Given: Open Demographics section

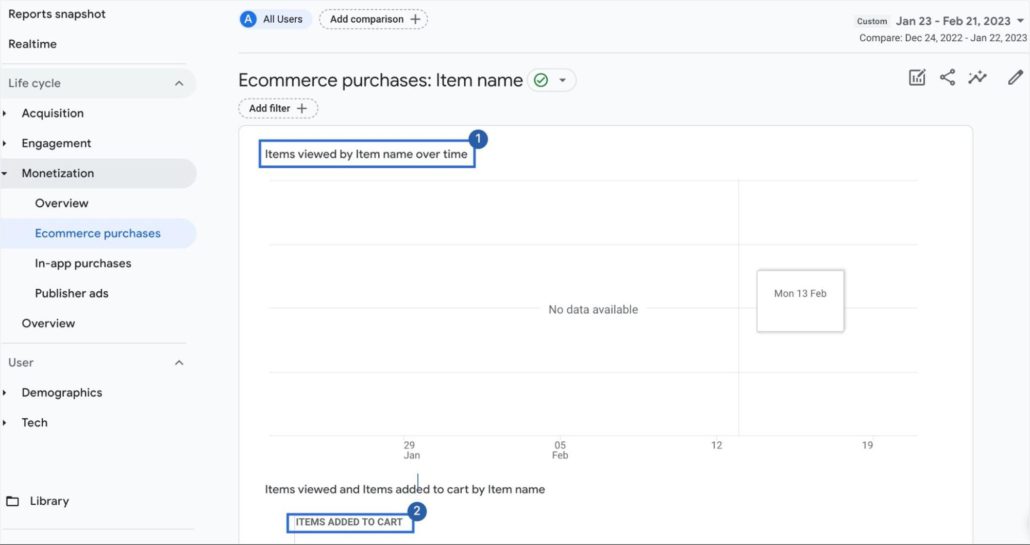Looking at the screenshot, I should [x=62, y=393].
